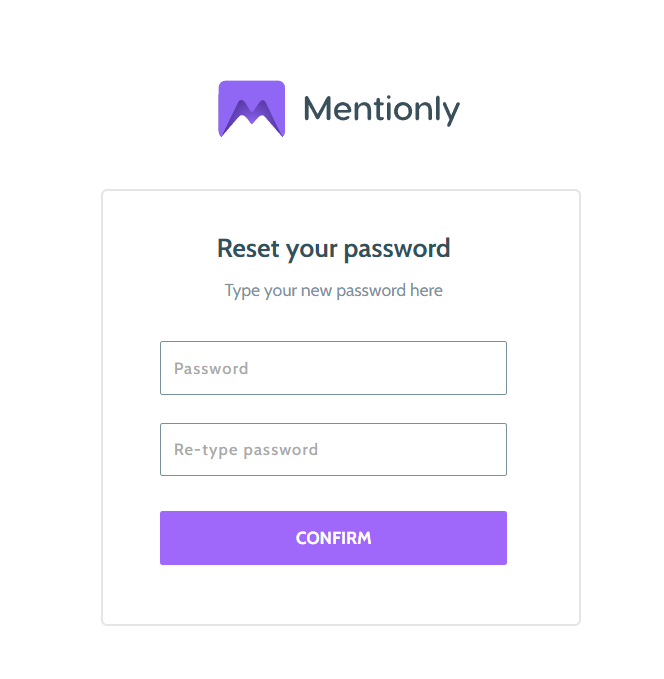This screenshot has height=679, width=664.
Task: Submit the form with the CONFIRM label
Action: tap(334, 538)
